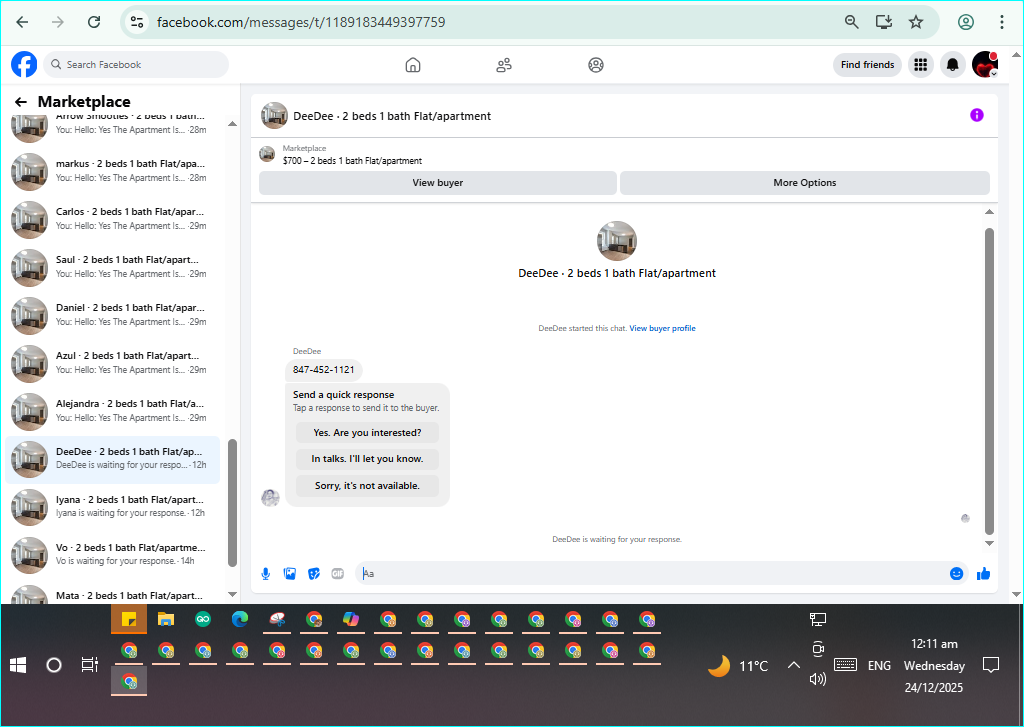The width and height of the screenshot is (1024, 727).
Task: Click the Find friends button
Action: (x=867, y=65)
